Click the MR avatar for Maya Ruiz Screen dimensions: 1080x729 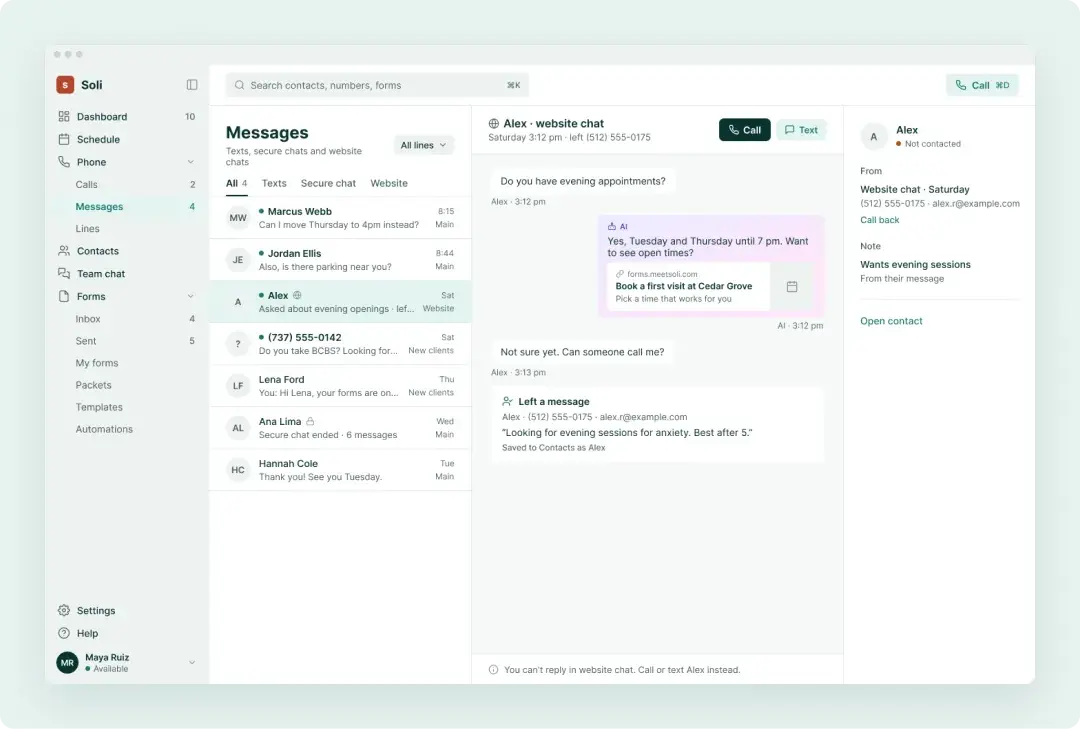[68, 663]
